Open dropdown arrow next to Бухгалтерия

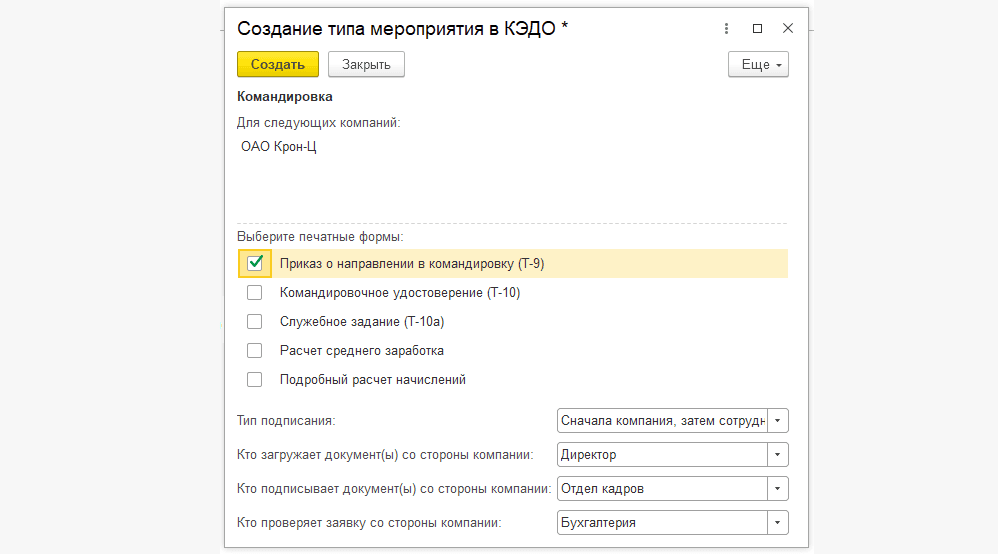click(x=778, y=523)
